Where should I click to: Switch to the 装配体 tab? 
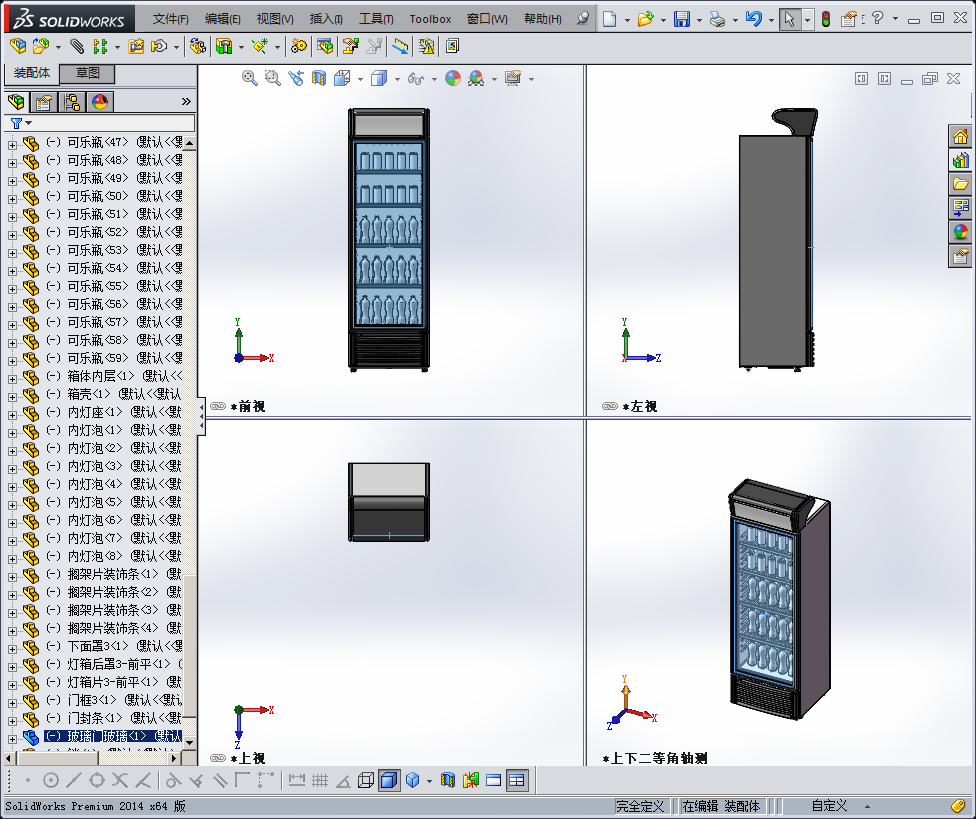pyautogui.click(x=32, y=73)
